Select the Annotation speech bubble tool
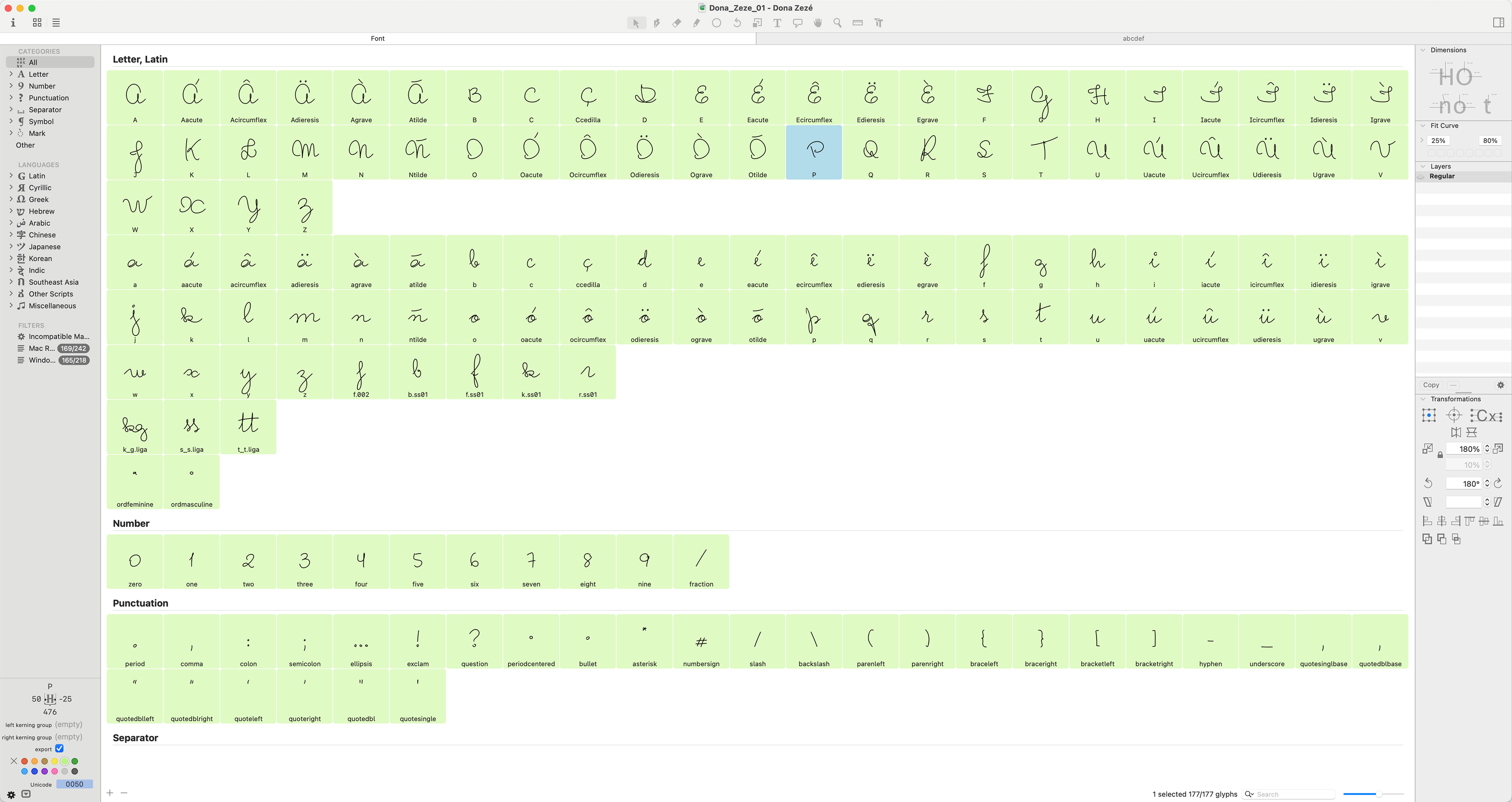Viewport: 1512px width, 802px height. tap(798, 23)
